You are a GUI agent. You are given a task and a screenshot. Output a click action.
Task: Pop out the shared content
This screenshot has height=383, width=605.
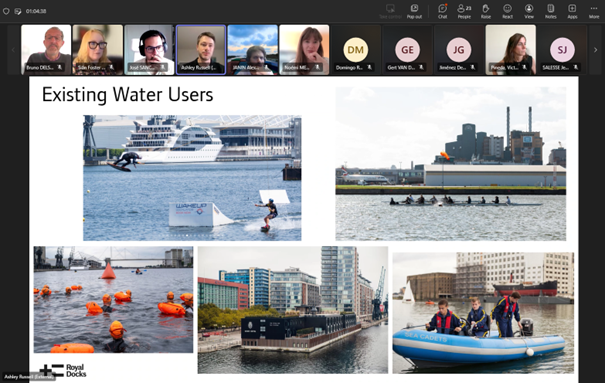pos(414,11)
